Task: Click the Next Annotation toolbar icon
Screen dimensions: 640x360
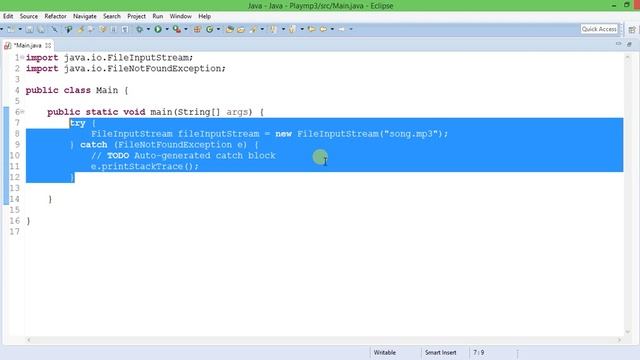Action: click(273, 29)
